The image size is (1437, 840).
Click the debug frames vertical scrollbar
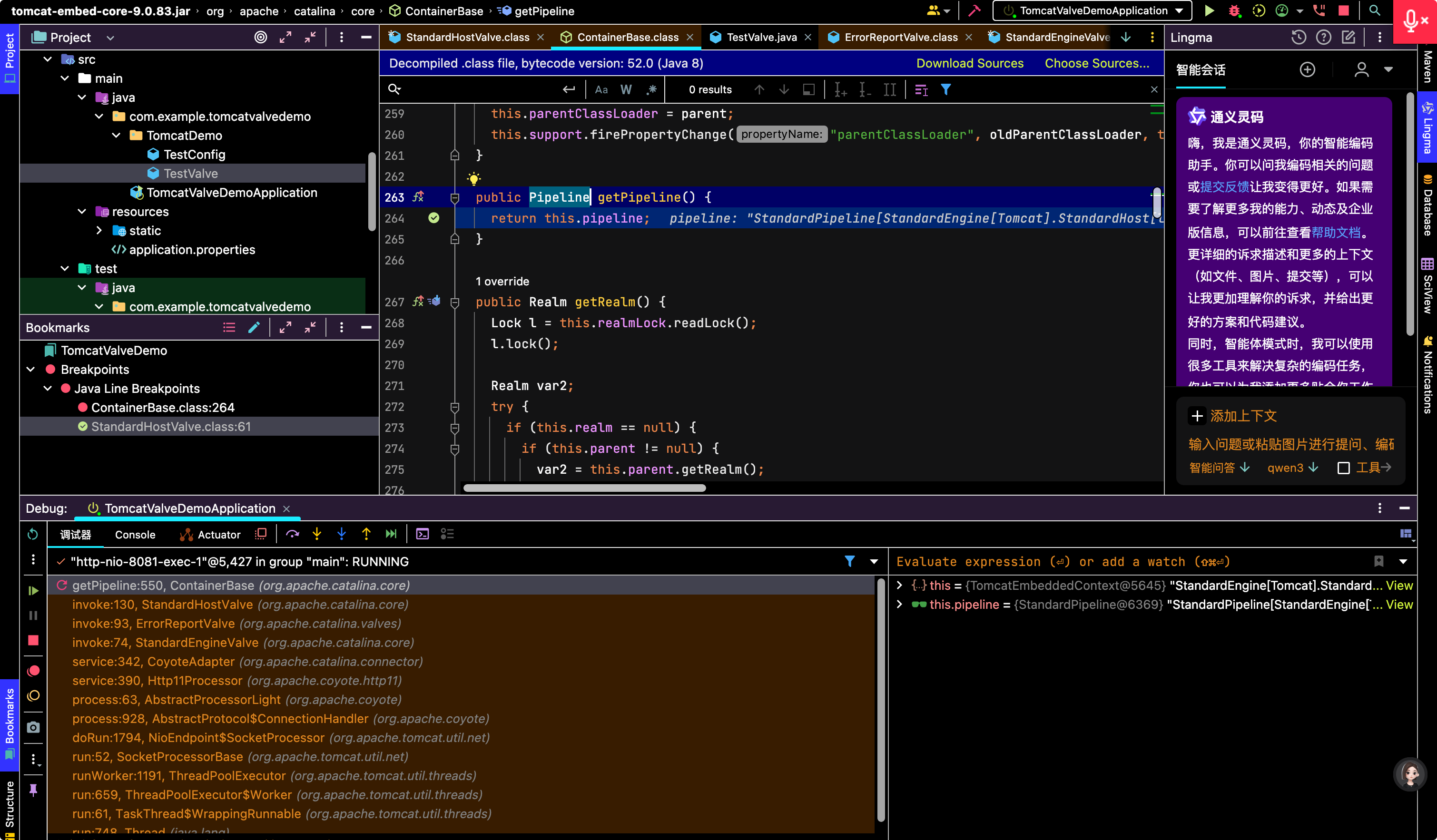pyautogui.click(x=880, y=699)
